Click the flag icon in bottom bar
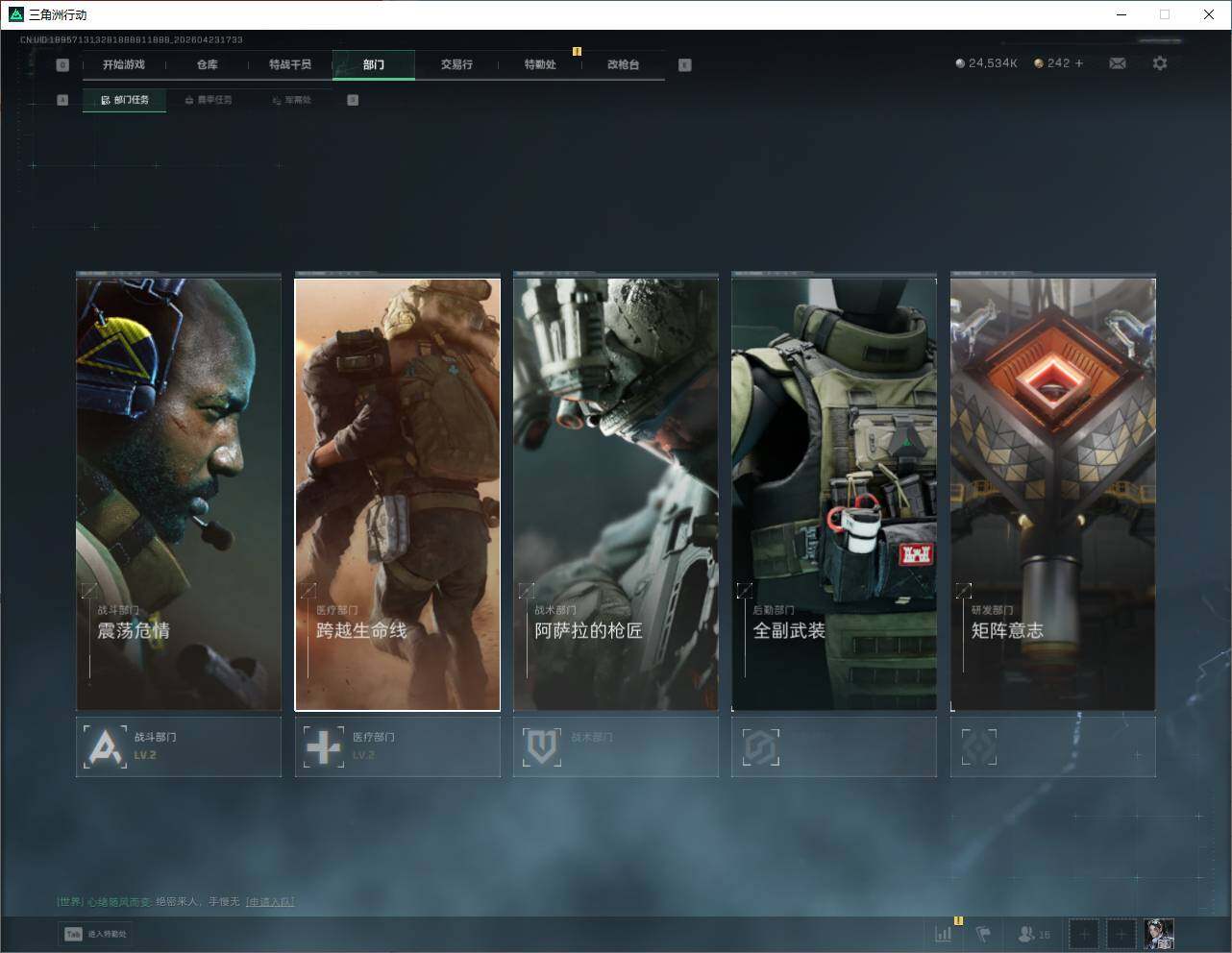Viewport: 1232px width, 953px height. (983, 934)
